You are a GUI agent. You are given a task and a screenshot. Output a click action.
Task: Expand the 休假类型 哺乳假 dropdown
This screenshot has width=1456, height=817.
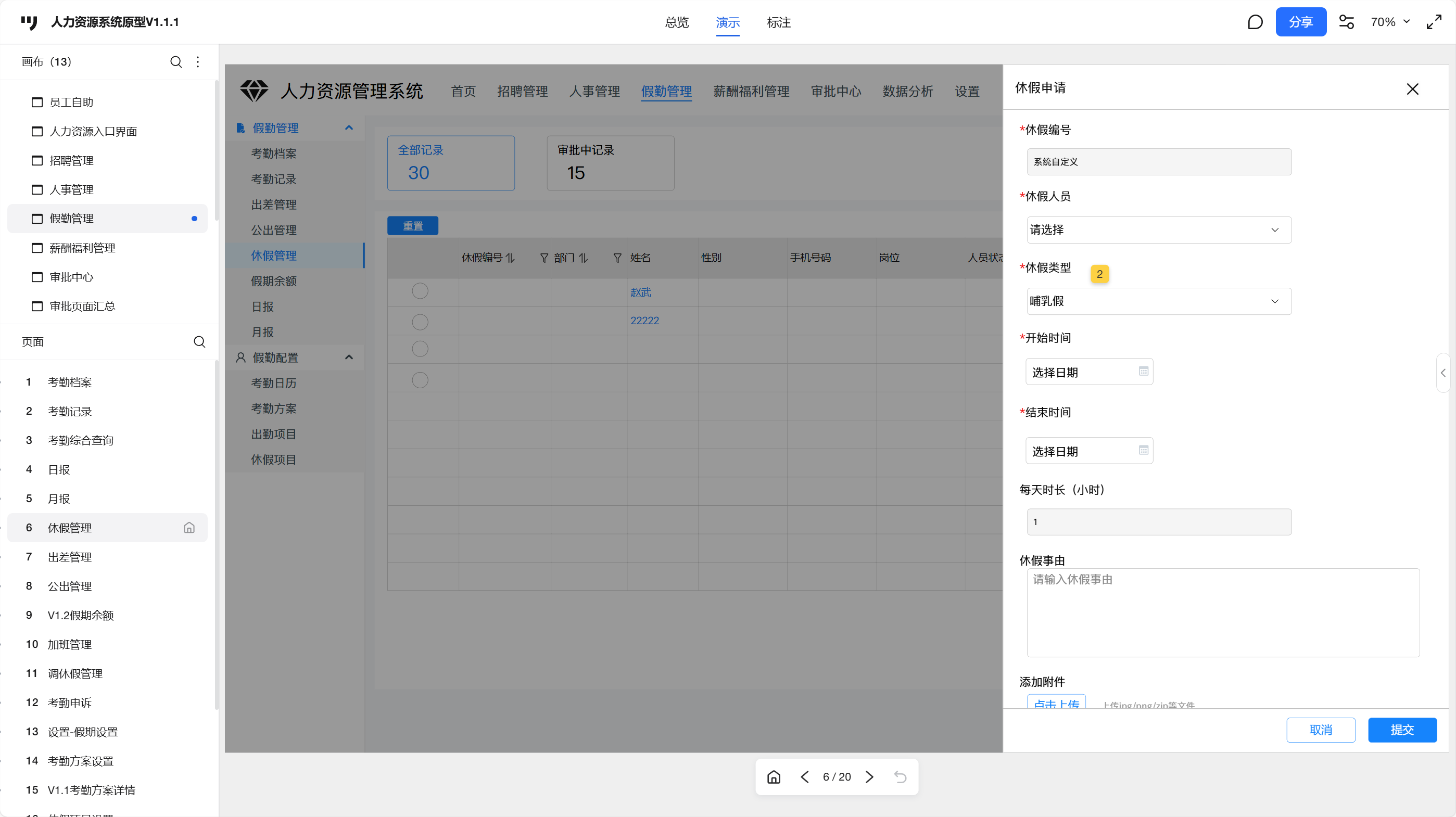pyautogui.click(x=1159, y=301)
